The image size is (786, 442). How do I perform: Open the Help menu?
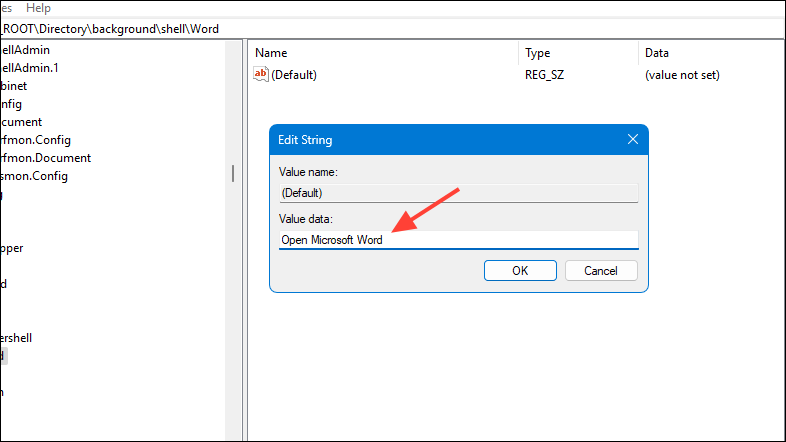pyautogui.click(x=38, y=8)
